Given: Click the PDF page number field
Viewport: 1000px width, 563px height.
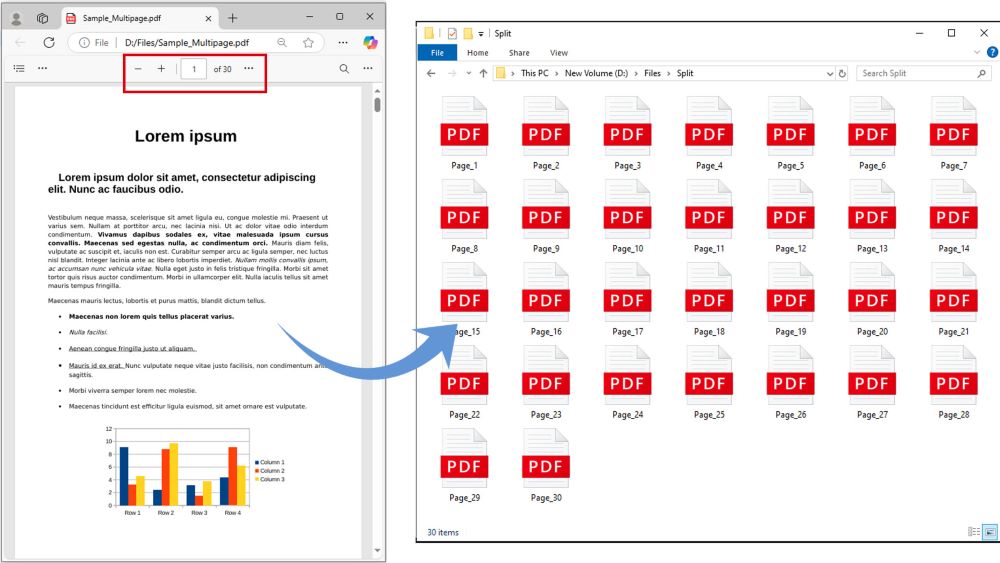Looking at the screenshot, I should (194, 69).
